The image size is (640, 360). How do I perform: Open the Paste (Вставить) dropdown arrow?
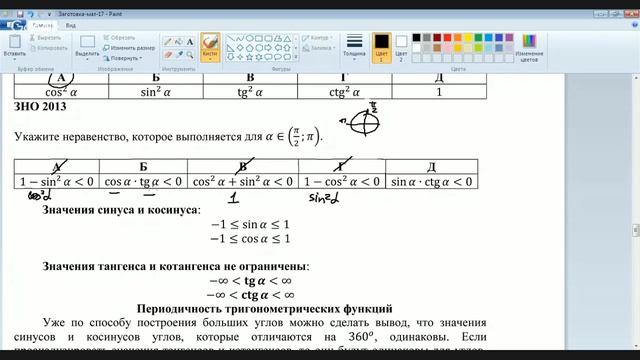tap(15, 60)
